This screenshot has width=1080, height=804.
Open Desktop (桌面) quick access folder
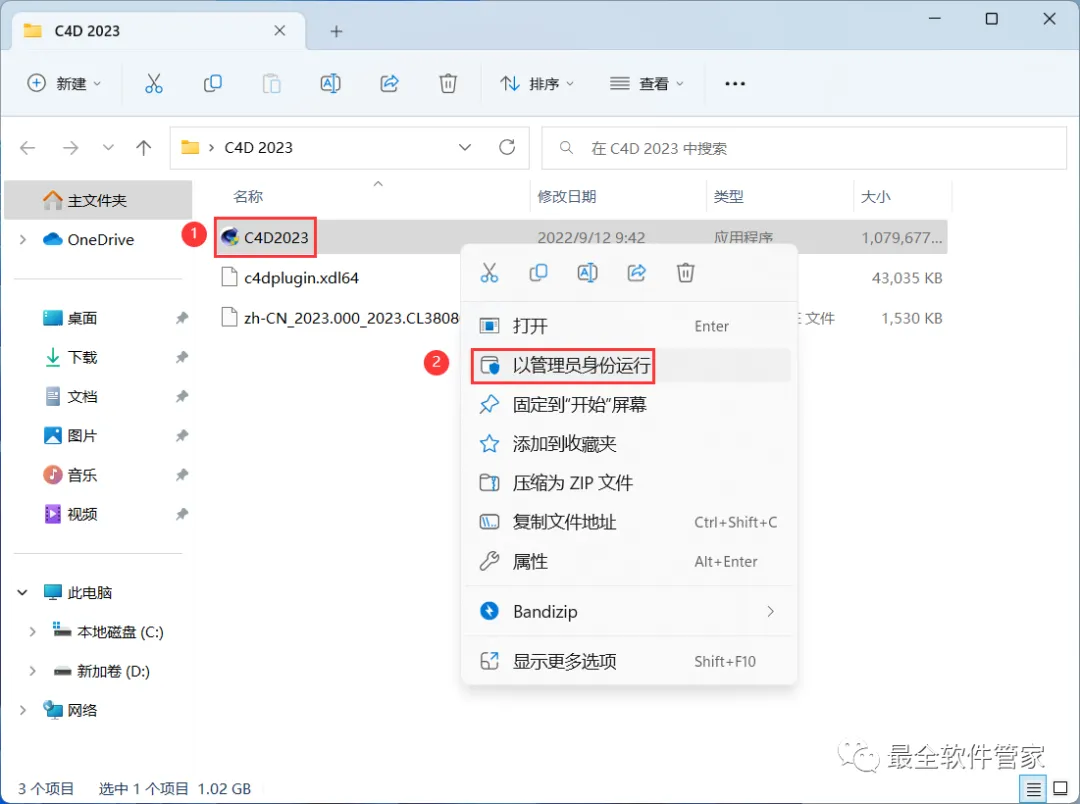[70, 318]
